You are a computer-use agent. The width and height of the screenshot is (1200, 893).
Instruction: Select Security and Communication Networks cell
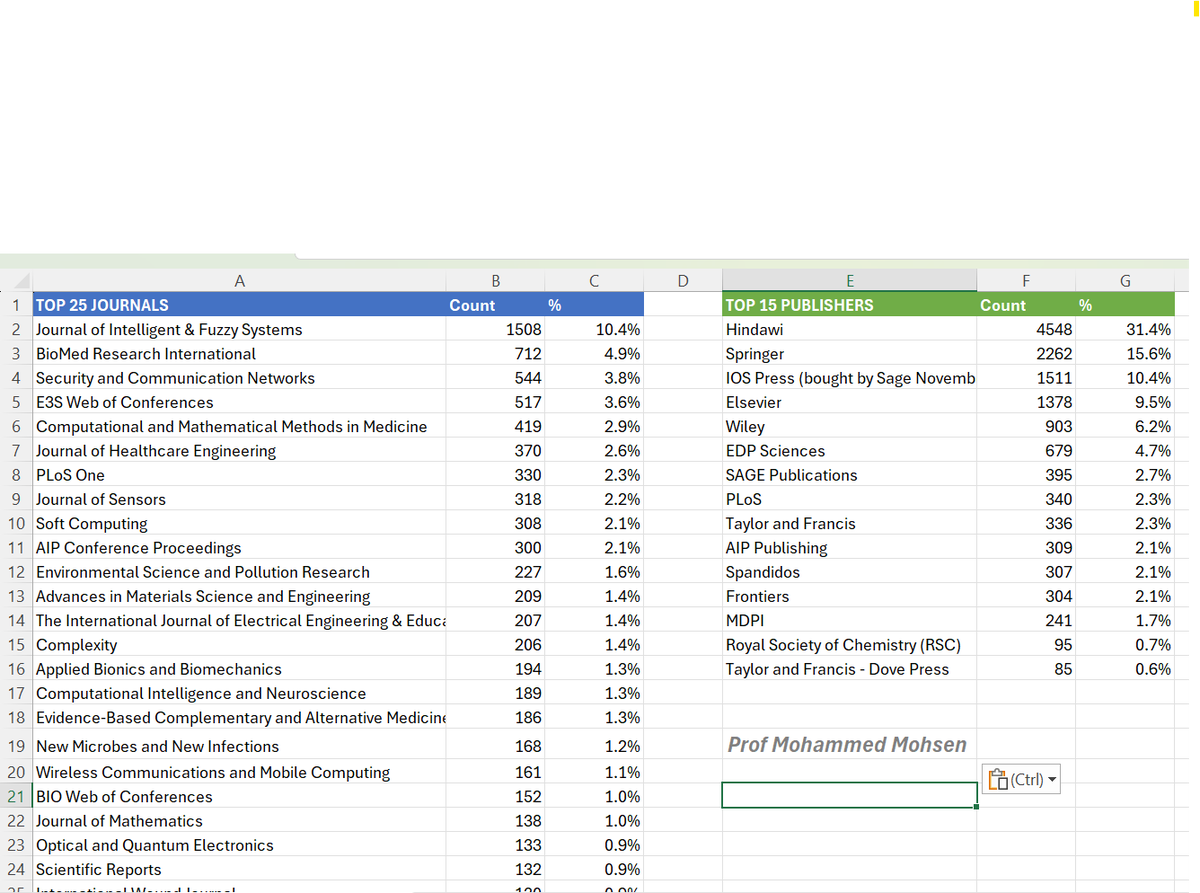pos(239,378)
